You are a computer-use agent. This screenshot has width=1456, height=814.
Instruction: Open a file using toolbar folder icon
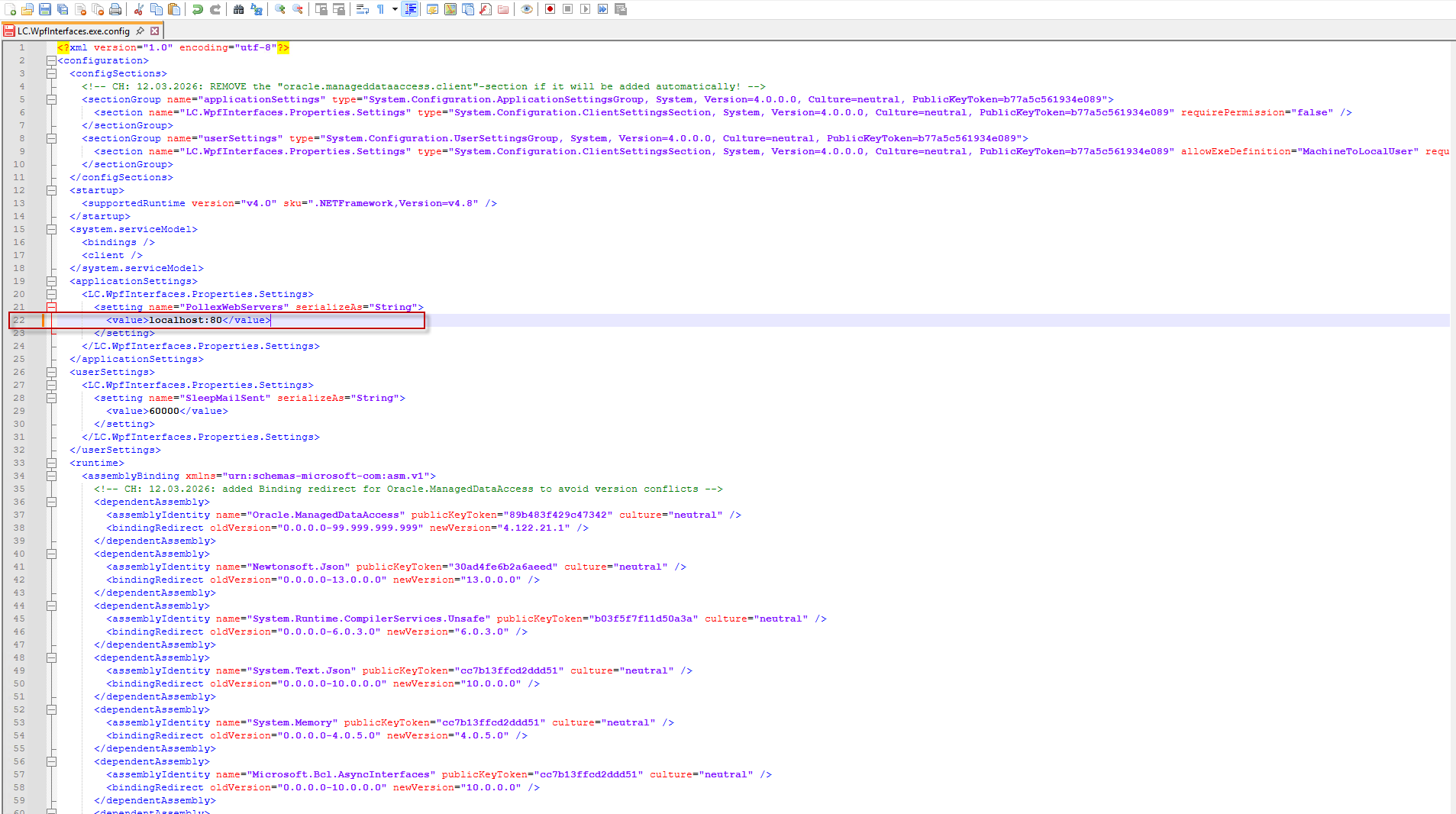[27, 9]
